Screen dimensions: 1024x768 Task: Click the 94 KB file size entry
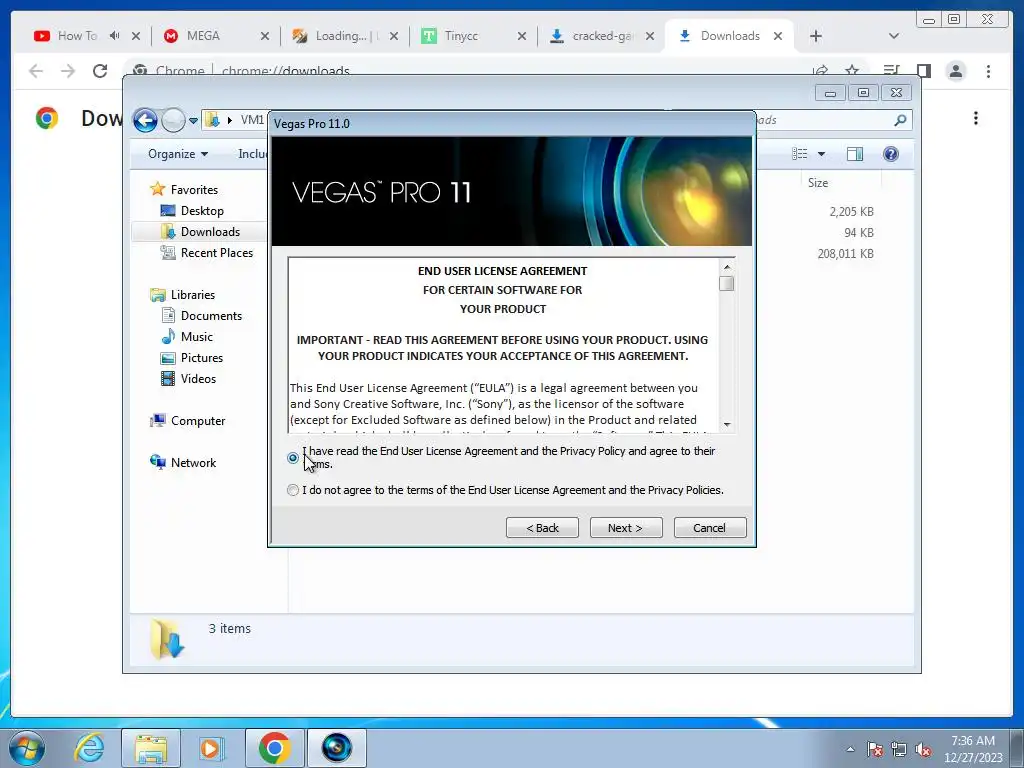(859, 232)
